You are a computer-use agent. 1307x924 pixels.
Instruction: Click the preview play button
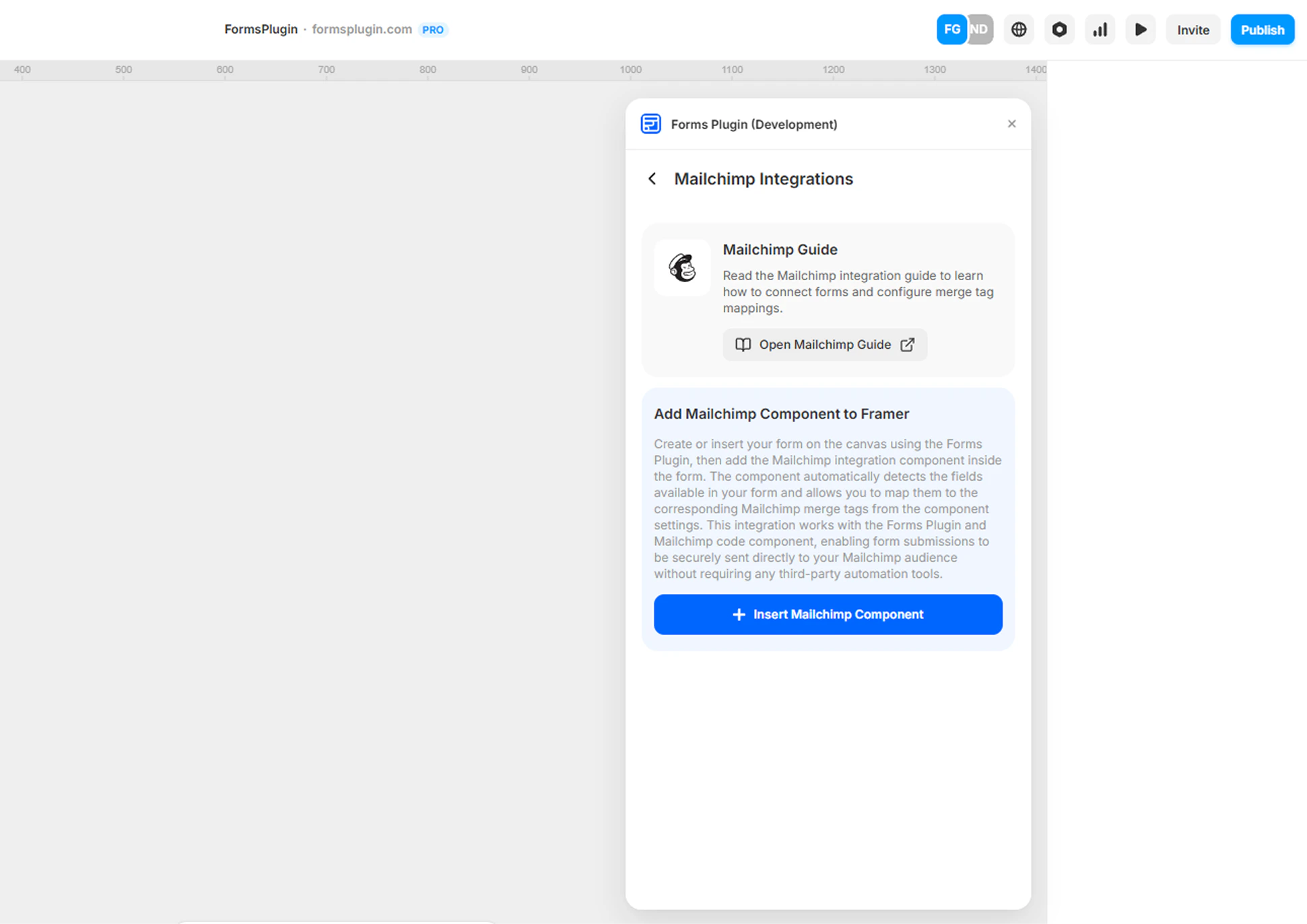pyautogui.click(x=1141, y=30)
